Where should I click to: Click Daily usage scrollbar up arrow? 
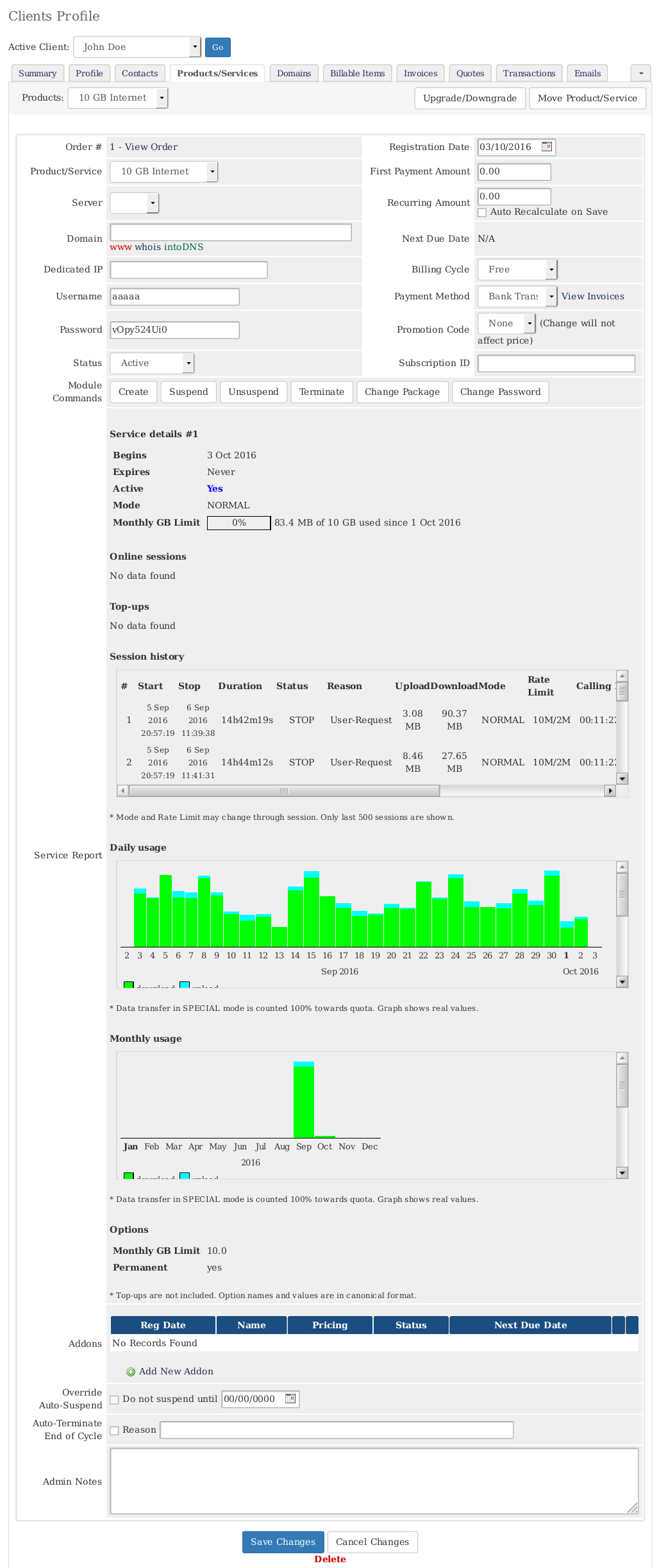[622, 867]
